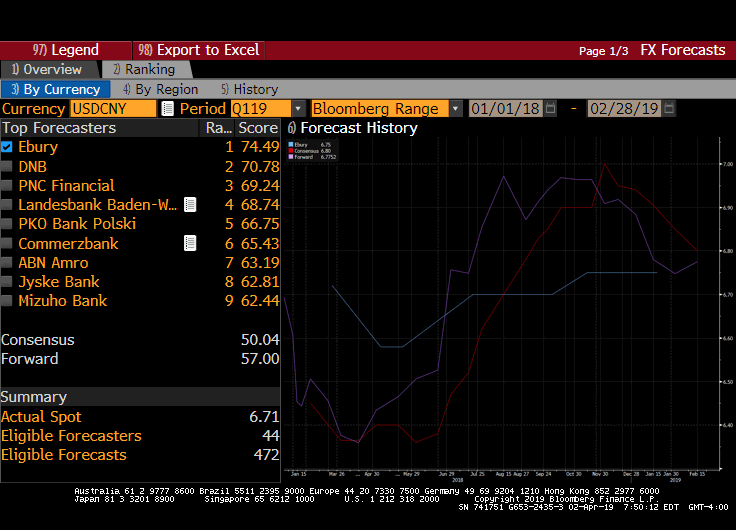Image resolution: width=736 pixels, height=530 pixels.
Task: Select Jyske Bank forecaster name
Action: coord(59,282)
